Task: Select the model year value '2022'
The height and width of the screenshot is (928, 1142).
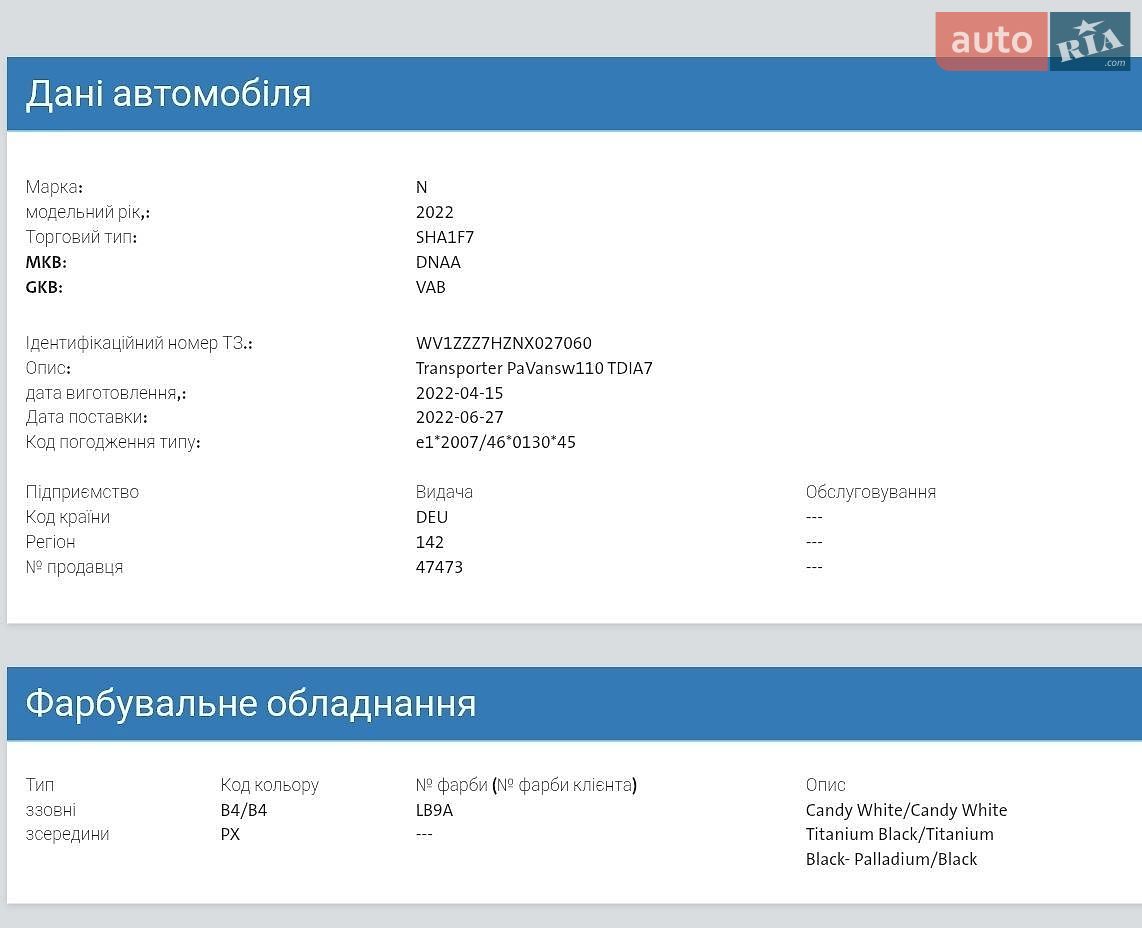Action: (435, 212)
